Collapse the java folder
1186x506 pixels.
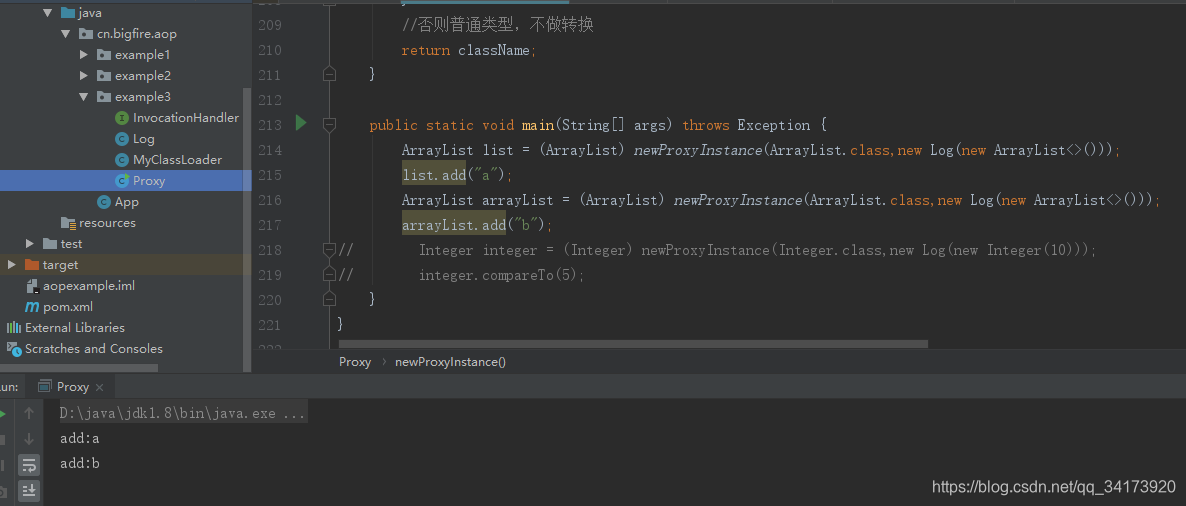(48, 13)
